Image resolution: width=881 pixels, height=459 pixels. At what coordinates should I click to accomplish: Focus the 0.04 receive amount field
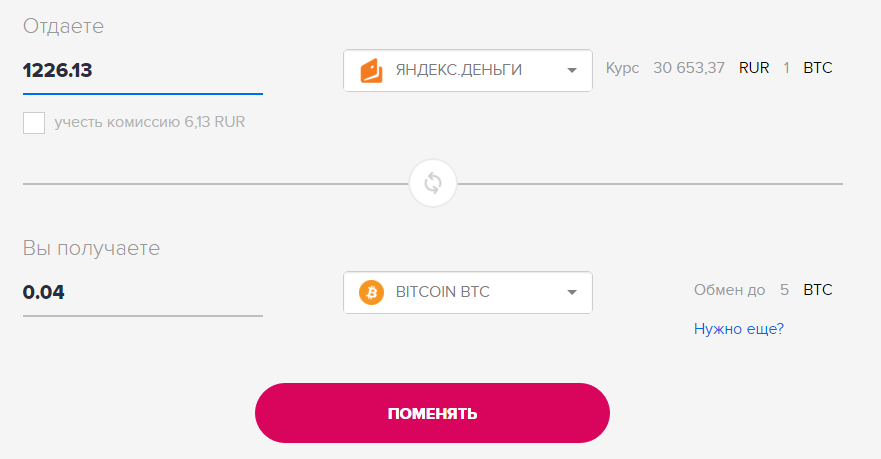tap(142, 293)
